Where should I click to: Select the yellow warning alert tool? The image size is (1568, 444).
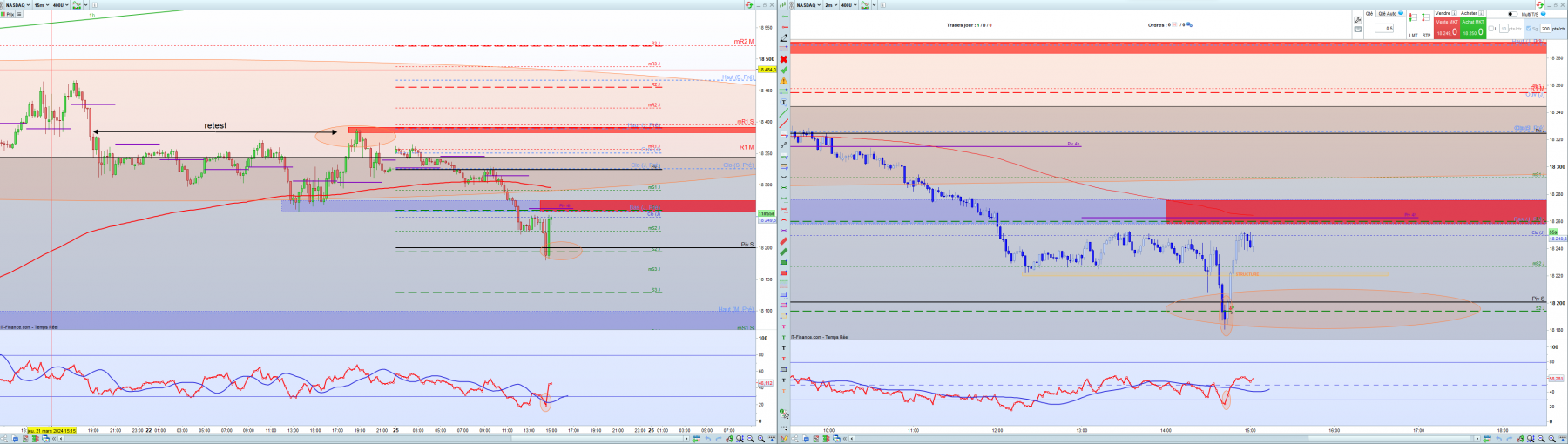pos(783,81)
